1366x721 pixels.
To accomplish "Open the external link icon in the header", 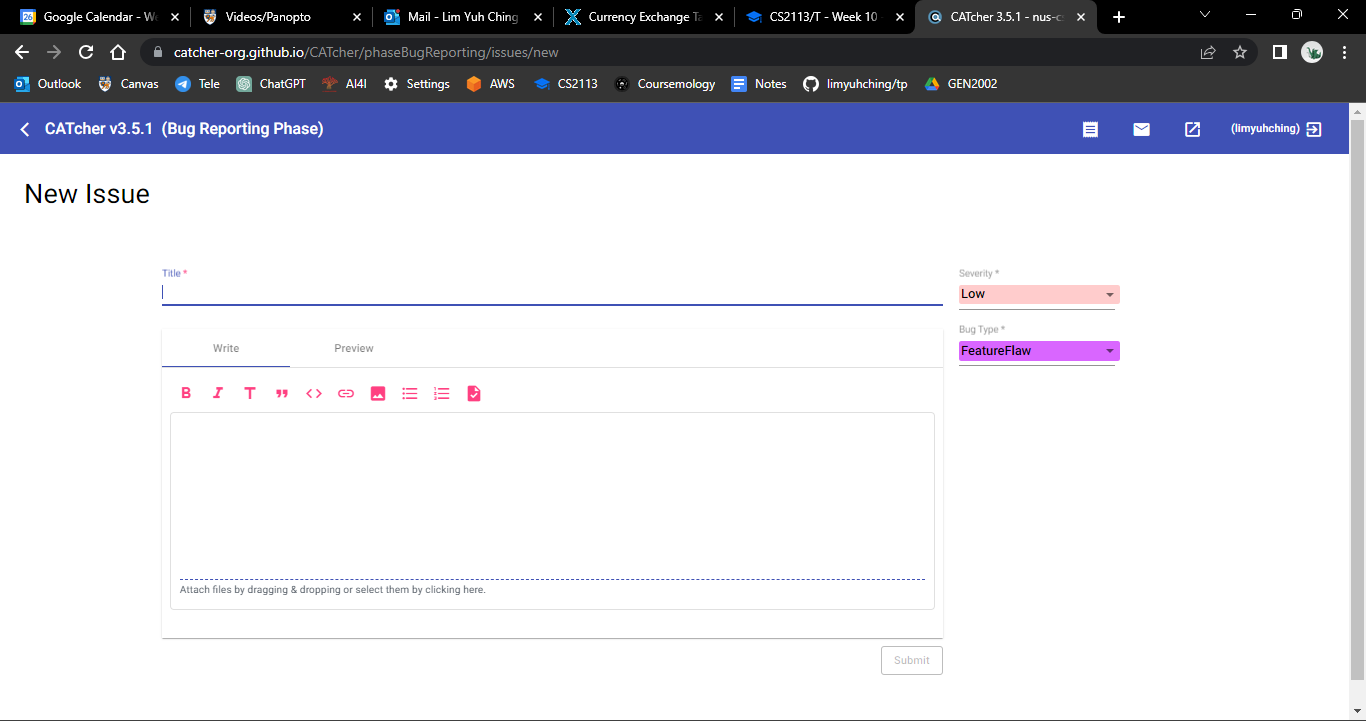I will pyautogui.click(x=1193, y=129).
